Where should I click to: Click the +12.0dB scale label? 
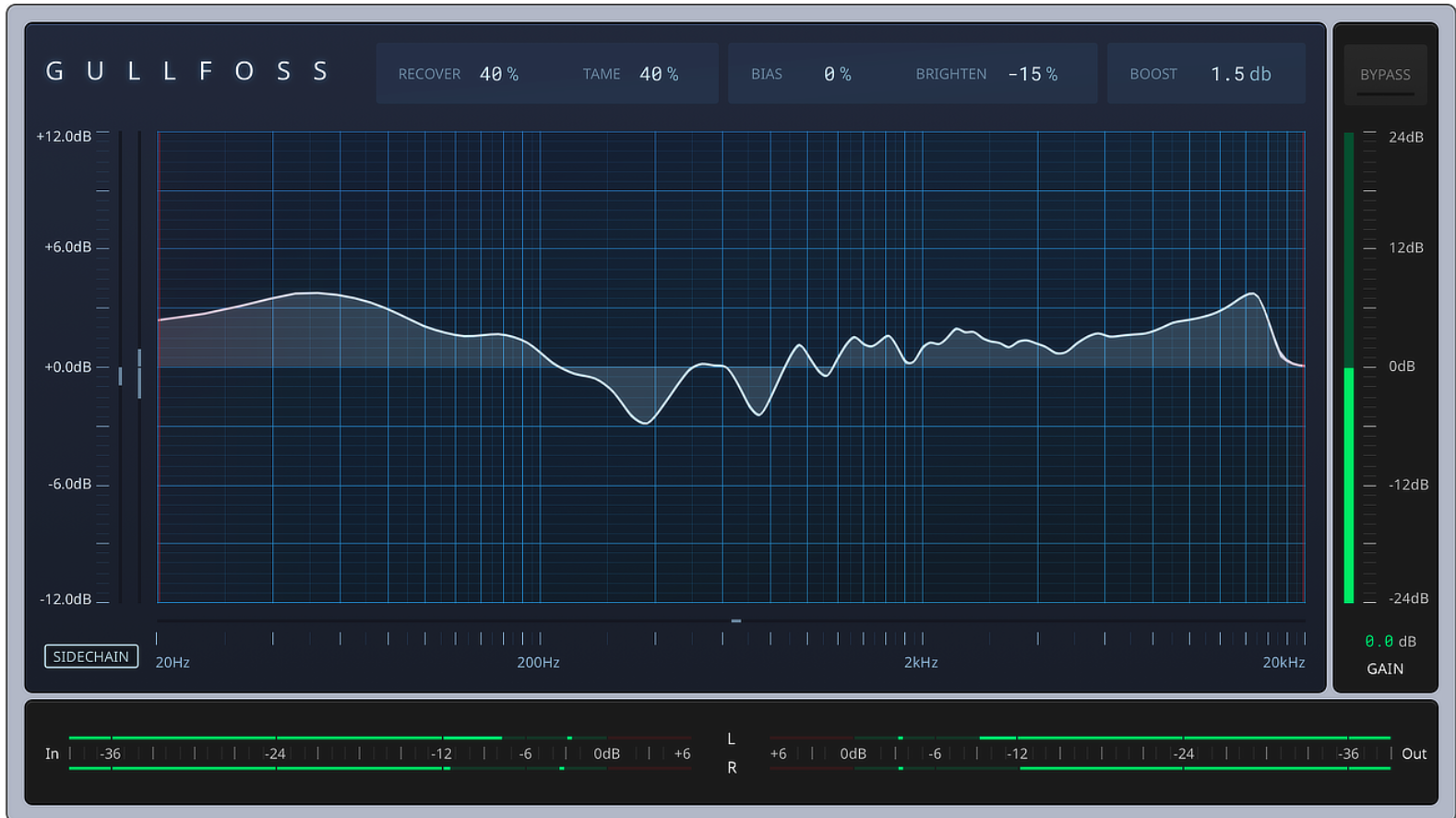64,137
